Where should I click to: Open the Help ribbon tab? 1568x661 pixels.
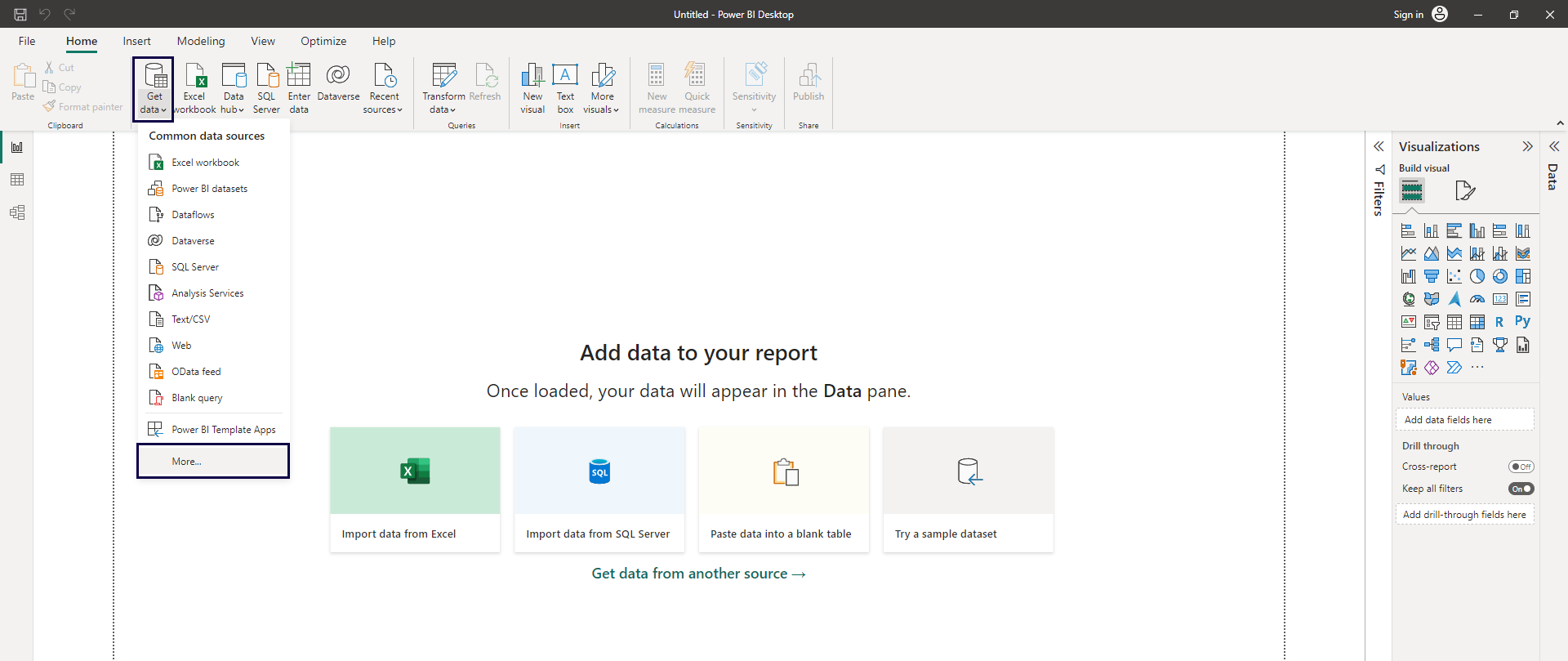click(384, 41)
